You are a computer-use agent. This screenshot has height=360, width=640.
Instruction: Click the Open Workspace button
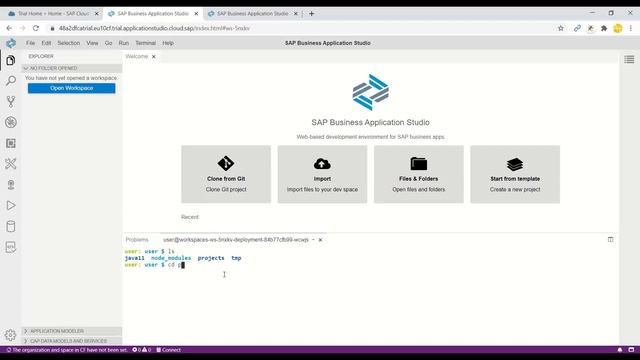[x=71, y=88]
